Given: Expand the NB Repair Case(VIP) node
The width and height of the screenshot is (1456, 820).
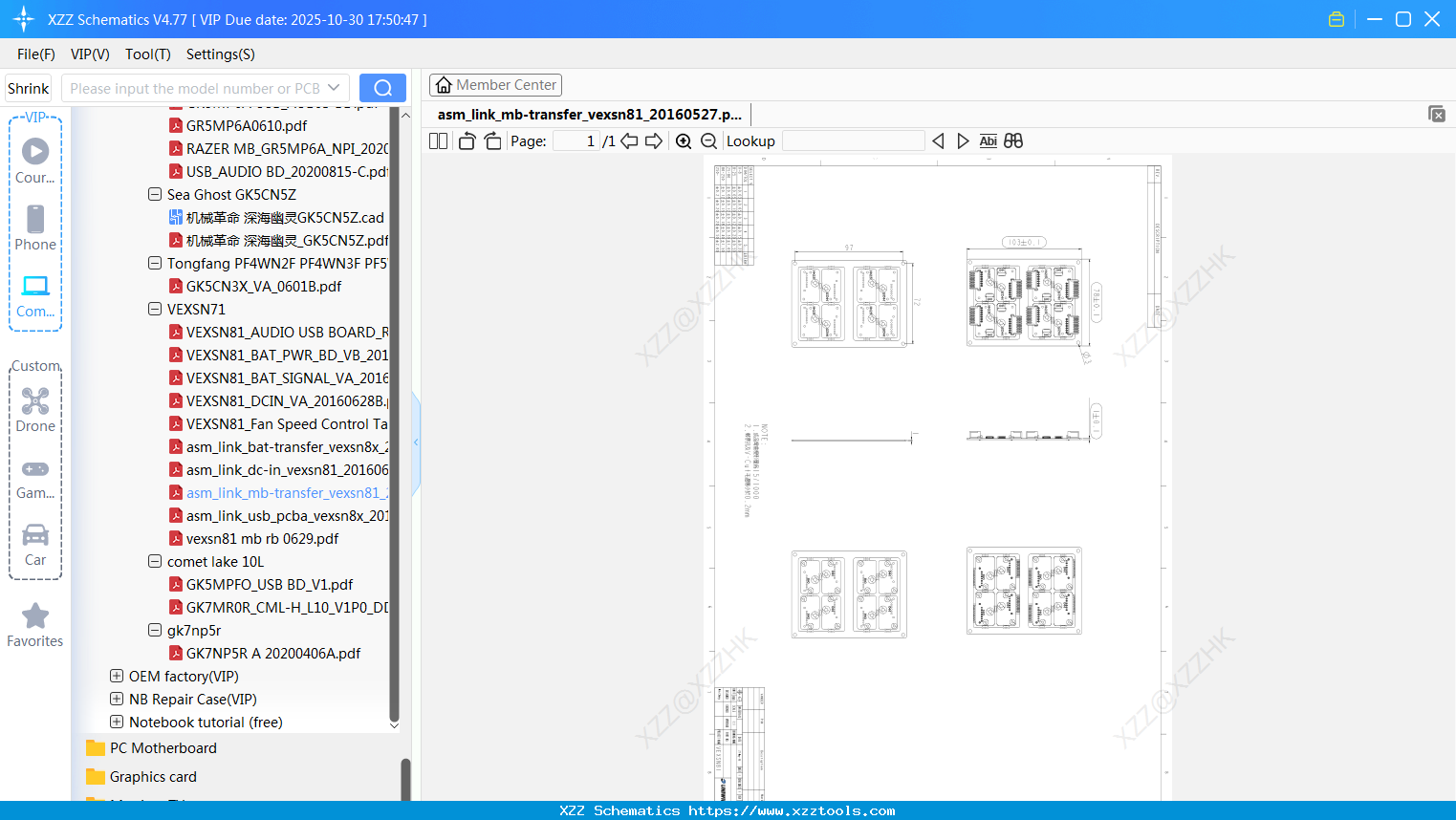Looking at the screenshot, I should [117, 699].
